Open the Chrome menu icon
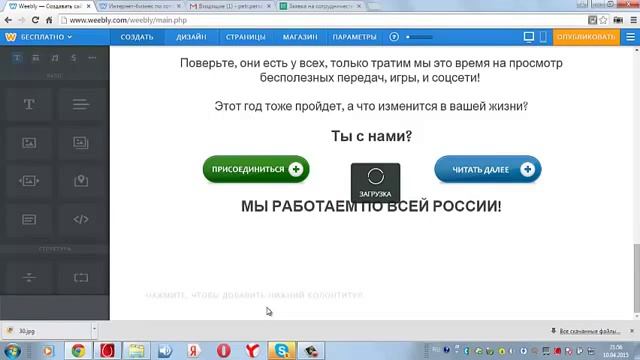The height and width of the screenshot is (360, 640). coord(633,20)
